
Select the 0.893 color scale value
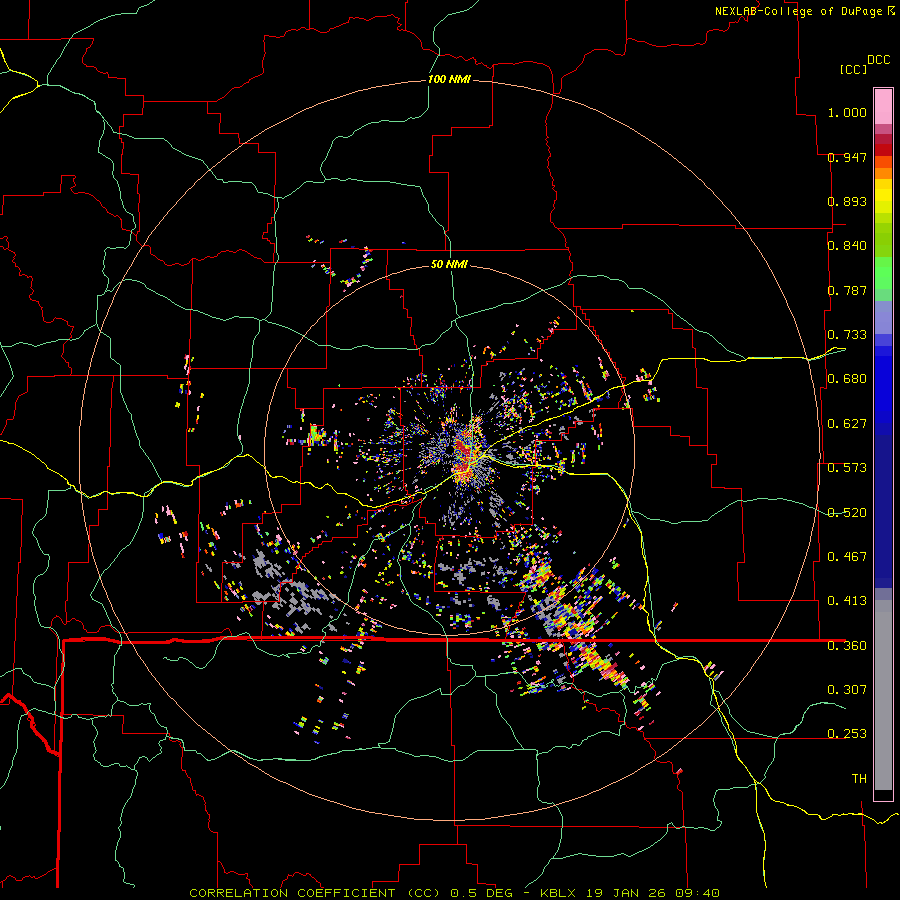[x=847, y=201]
